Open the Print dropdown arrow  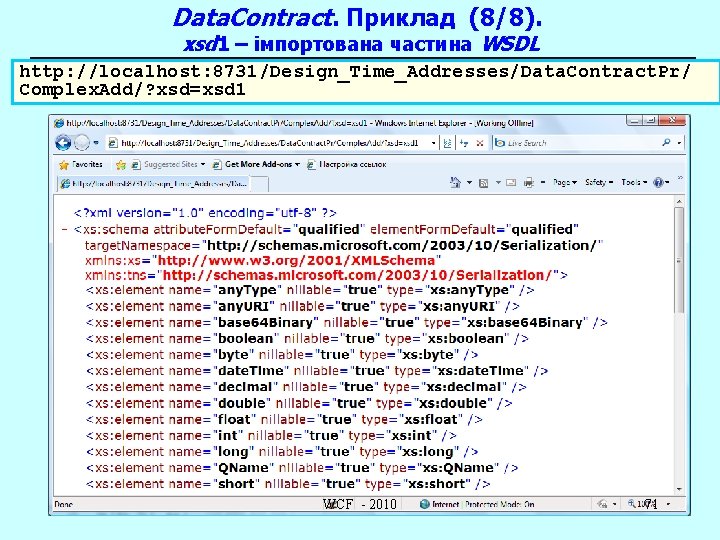[x=542, y=183]
